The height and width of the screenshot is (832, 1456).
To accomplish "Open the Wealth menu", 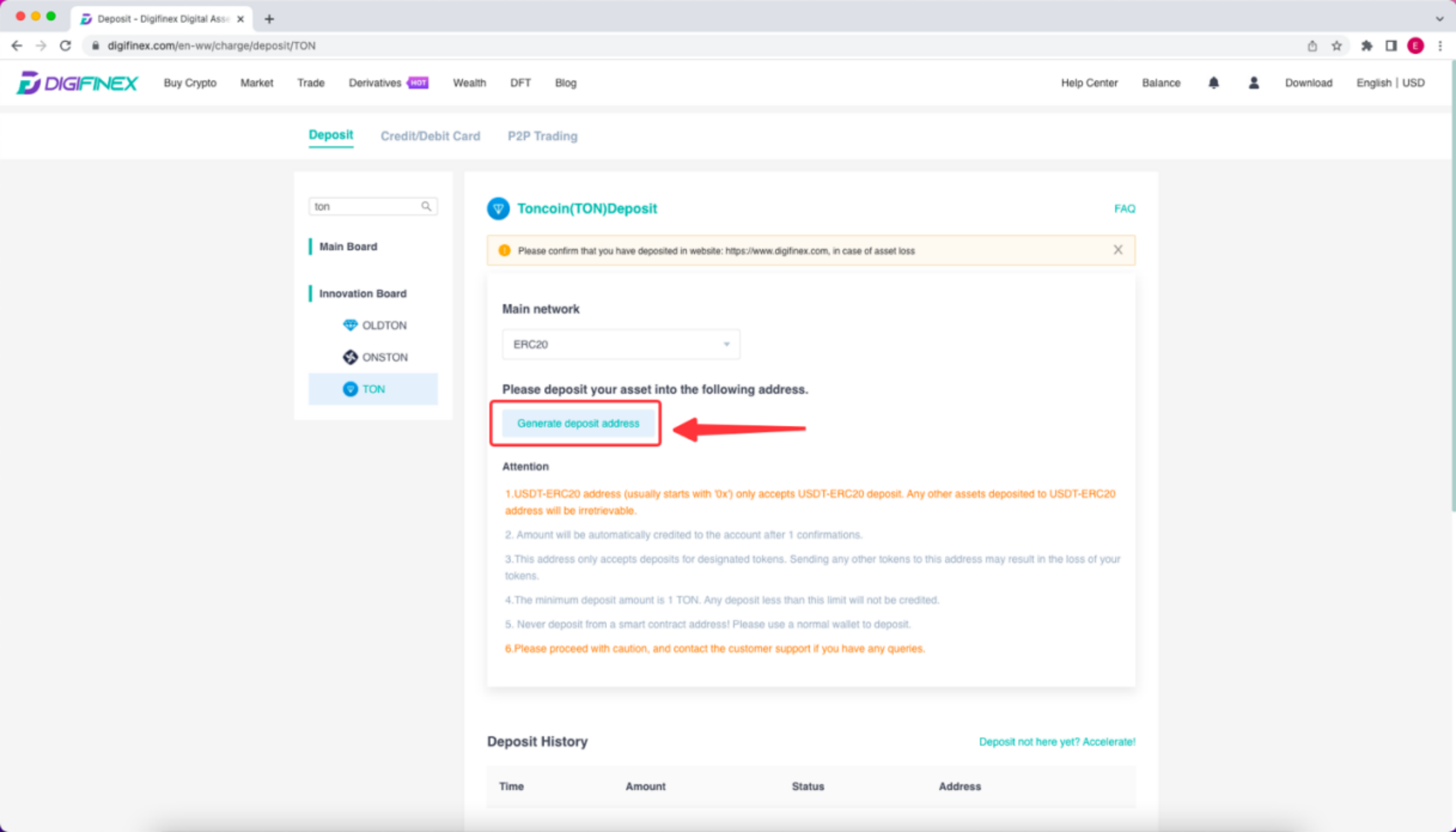I will click(469, 83).
